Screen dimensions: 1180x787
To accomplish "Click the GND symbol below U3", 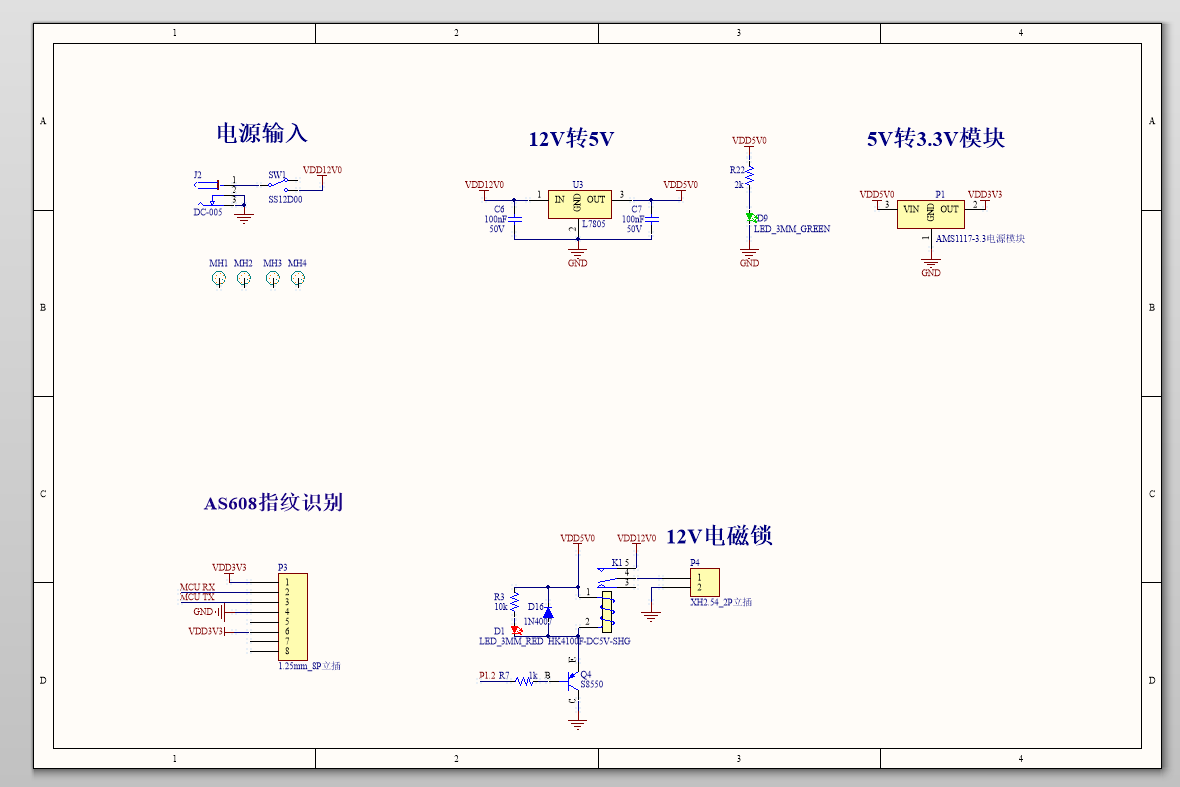I will 576,252.
